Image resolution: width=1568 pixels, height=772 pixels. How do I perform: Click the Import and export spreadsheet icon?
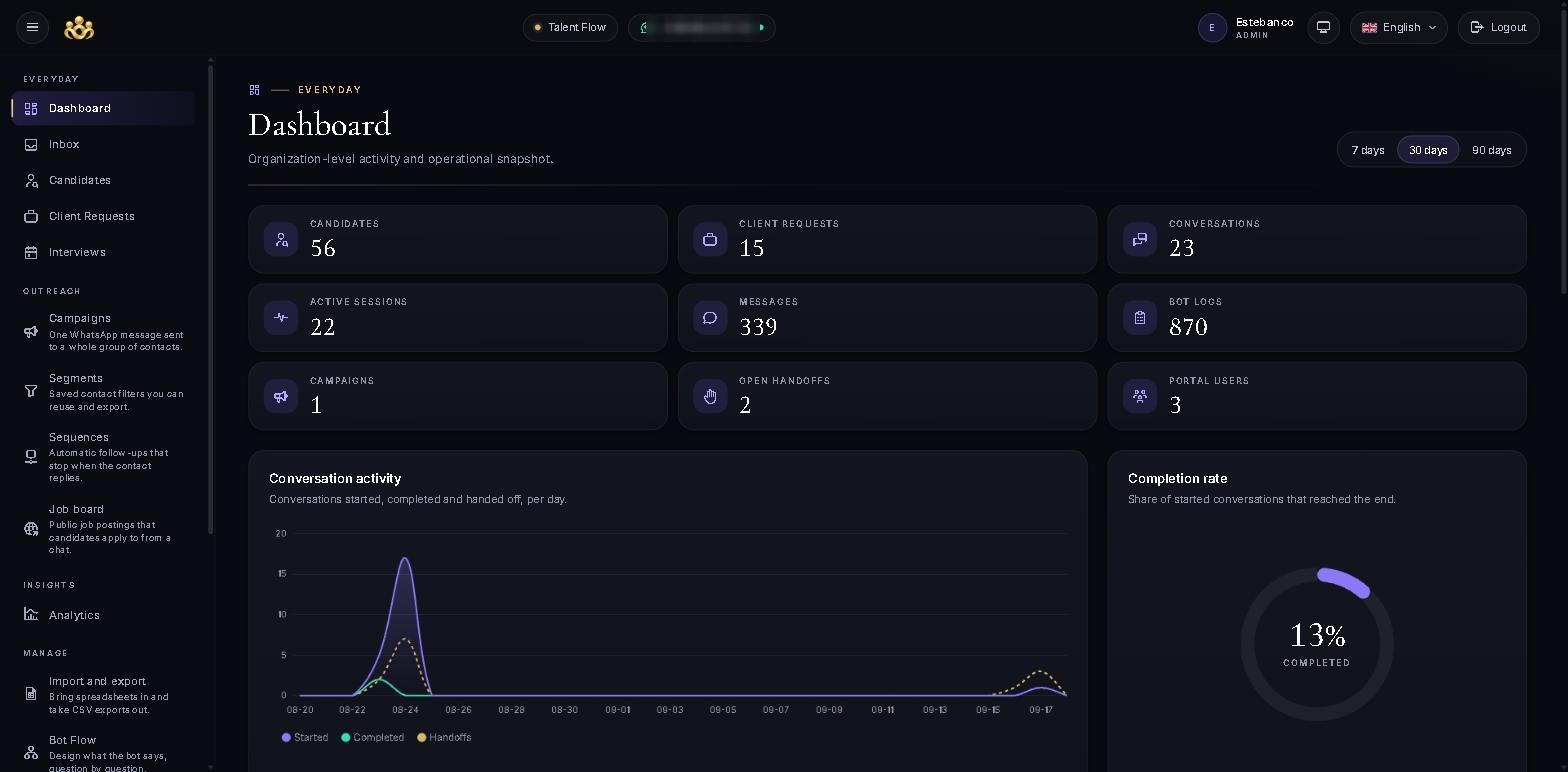coord(31,694)
